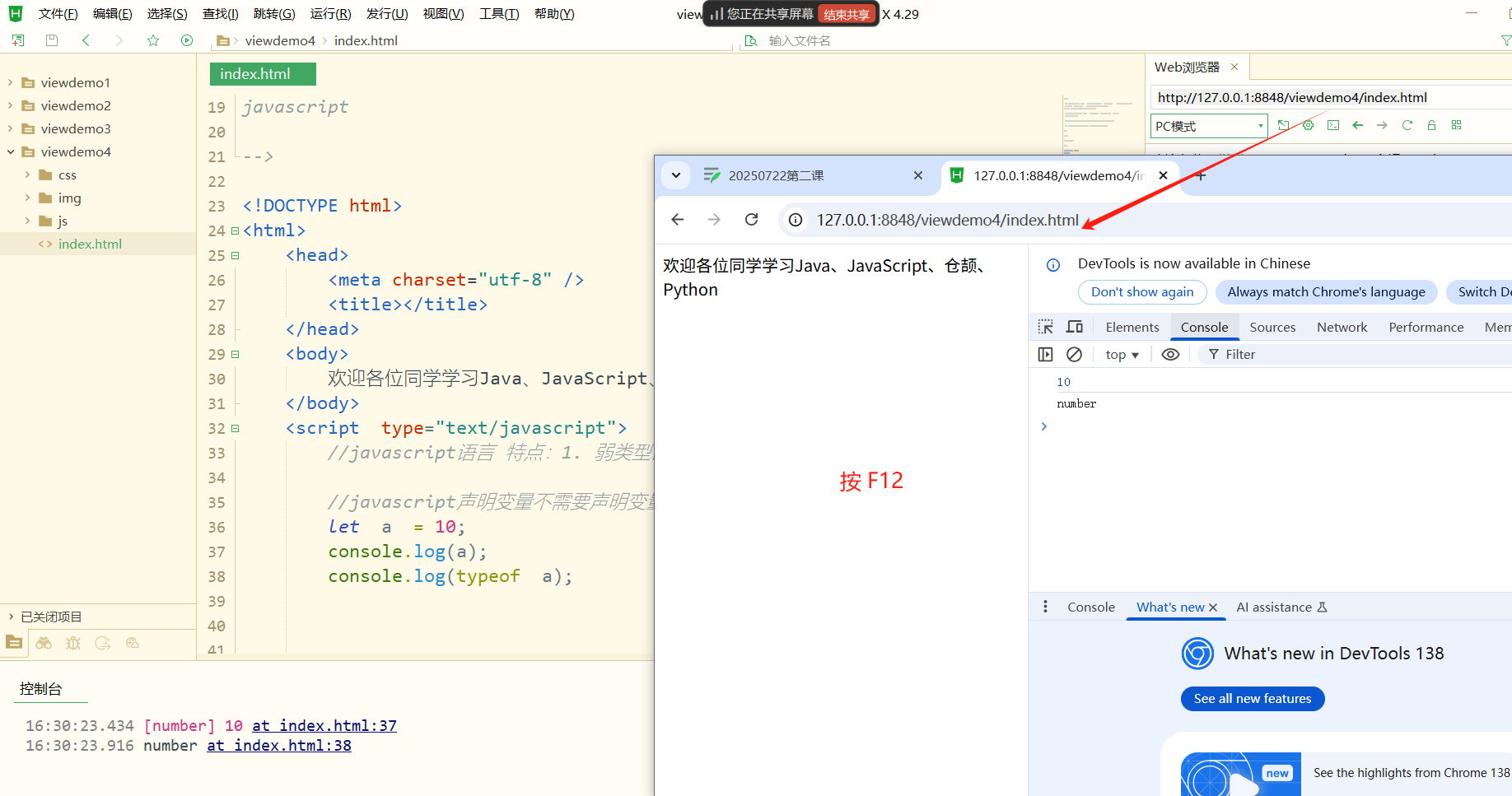This screenshot has height=796, width=1512.
Task: Select AI assistance drawer tab
Action: click(1281, 607)
